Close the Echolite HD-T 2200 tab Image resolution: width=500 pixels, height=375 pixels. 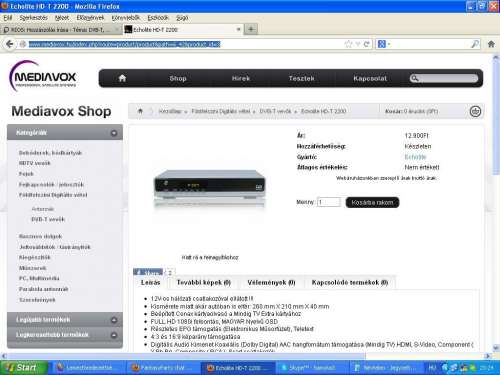(x=238, y=29)
